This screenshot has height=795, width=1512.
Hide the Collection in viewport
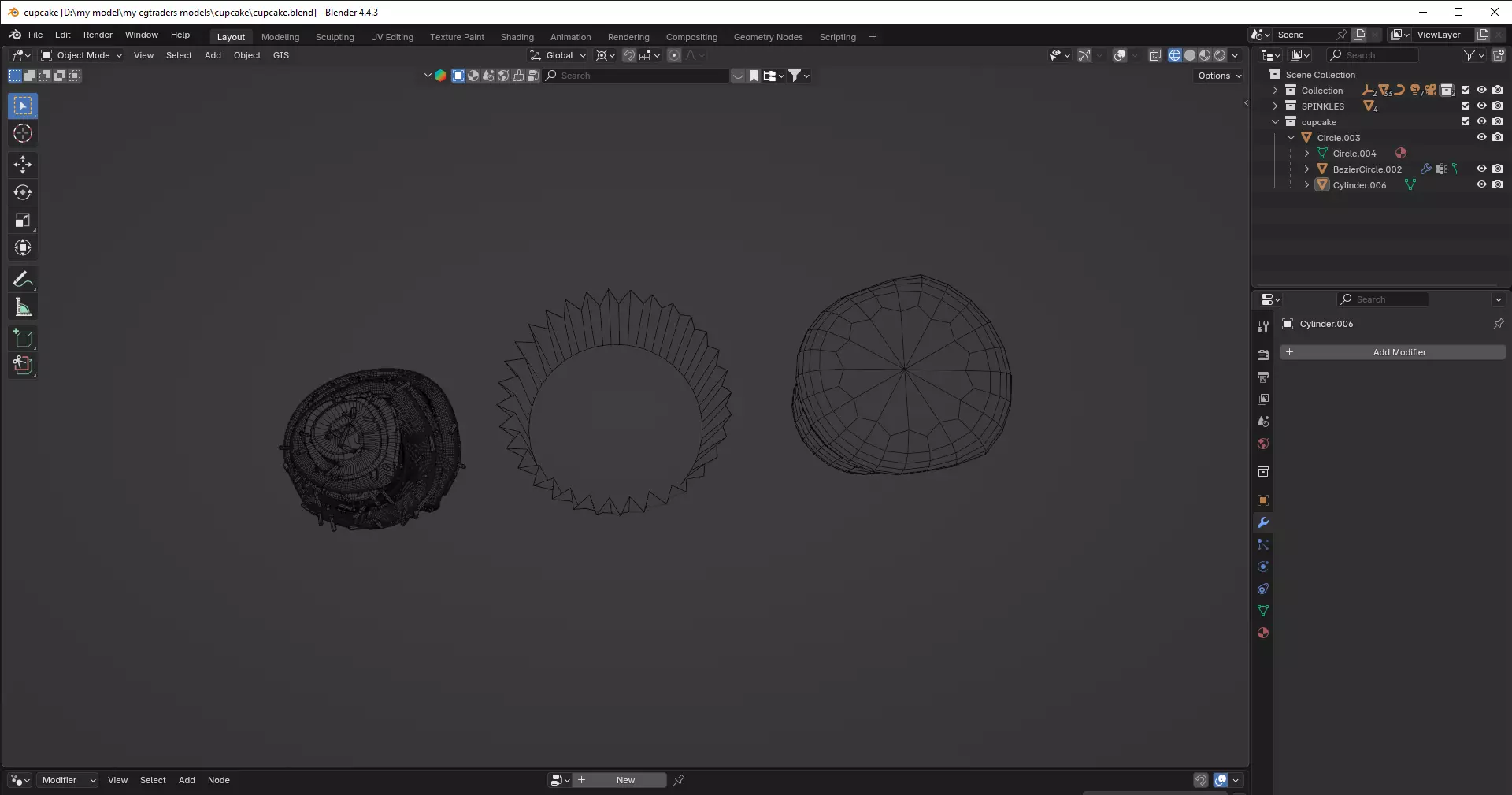(x=1481, y=90)
